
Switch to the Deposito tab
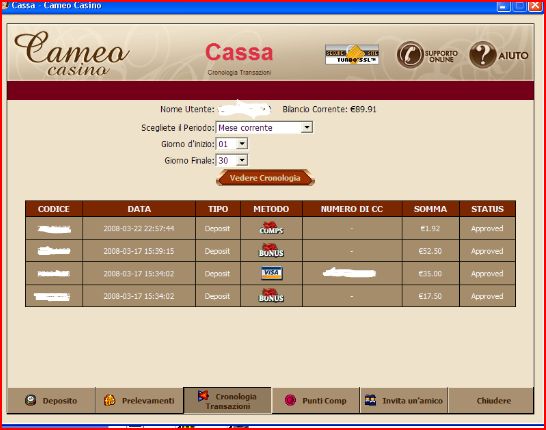click(51, 400)
